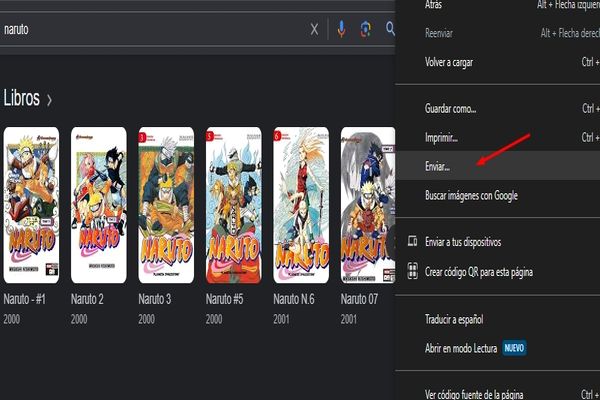Clear the search box with the X icon
The height and width of the screenshot is (400, 600).
(x=314, y=29)
